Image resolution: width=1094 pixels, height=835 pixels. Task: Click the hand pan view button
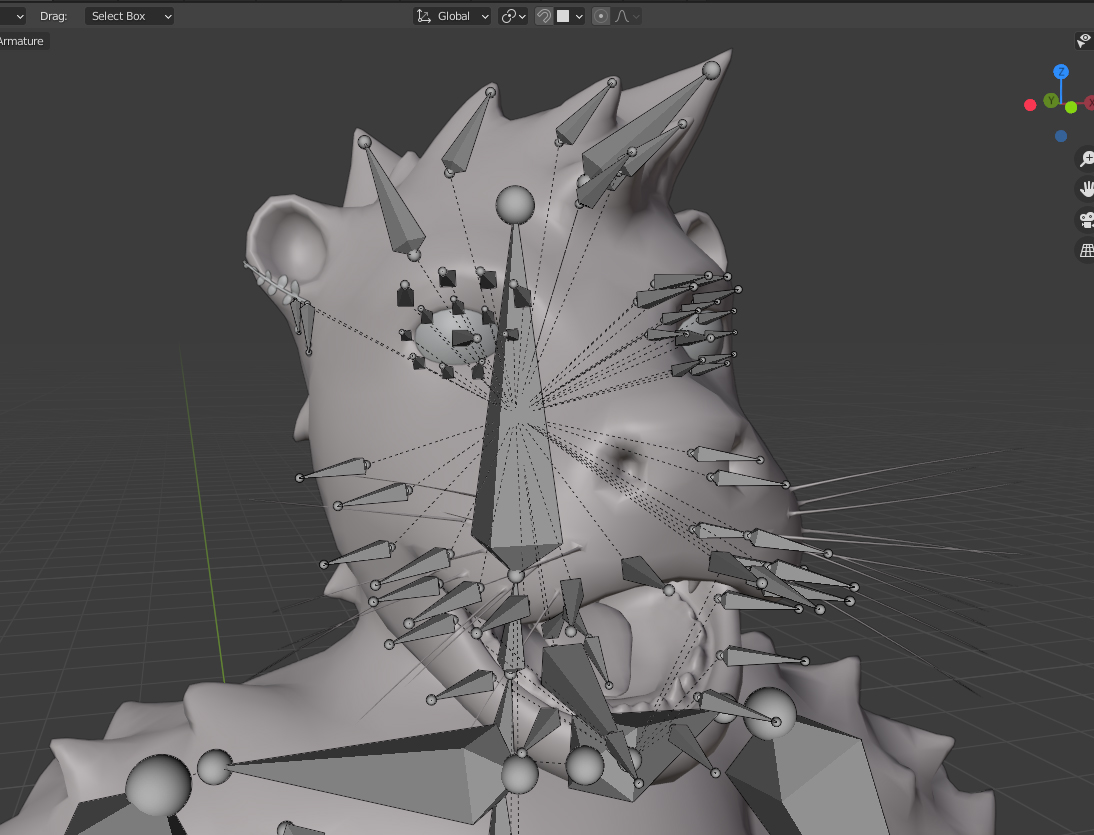coord(1086,189)
